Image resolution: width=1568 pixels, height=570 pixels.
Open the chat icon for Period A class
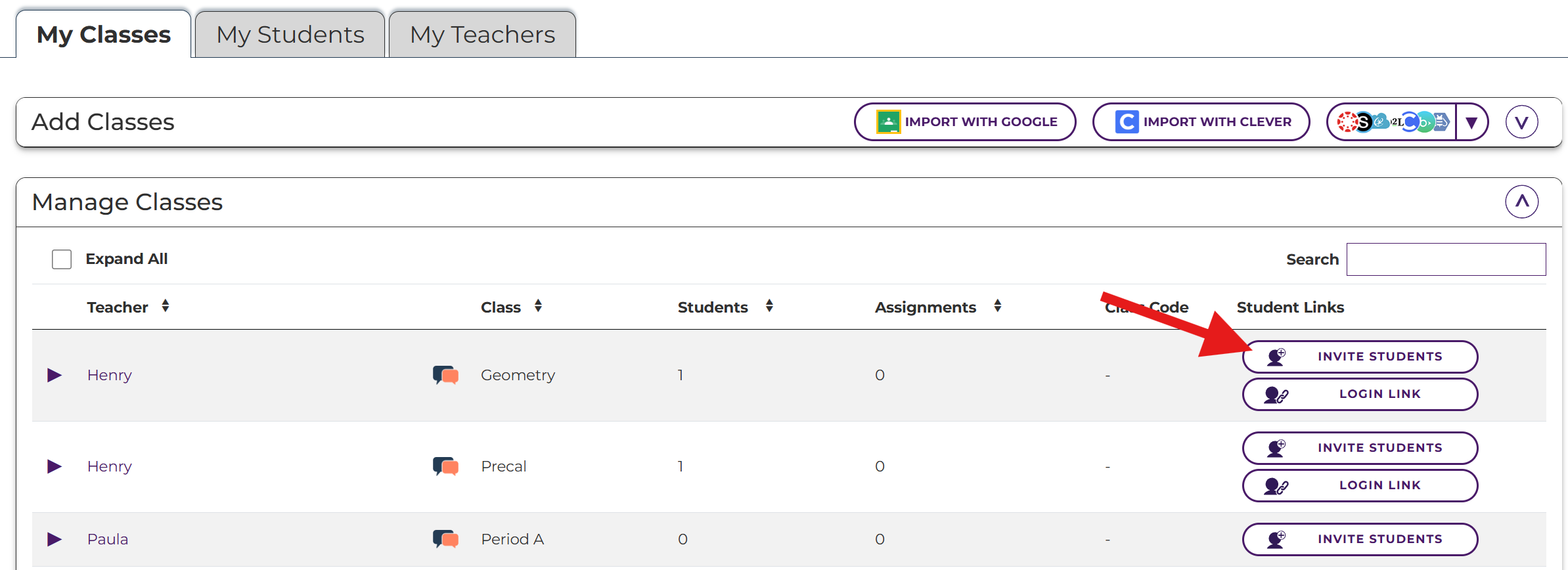click(445, 539)
